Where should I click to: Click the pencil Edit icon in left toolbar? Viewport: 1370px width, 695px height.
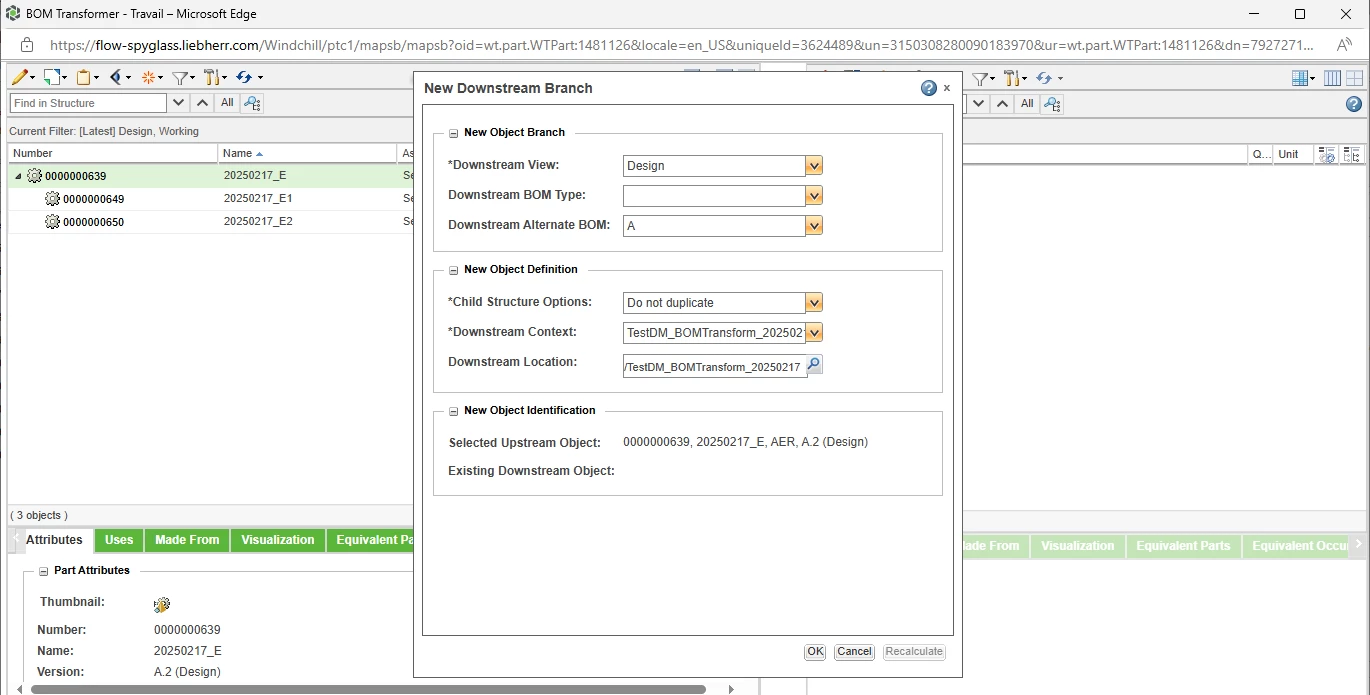pyautogui.click(x=19, y=77)
